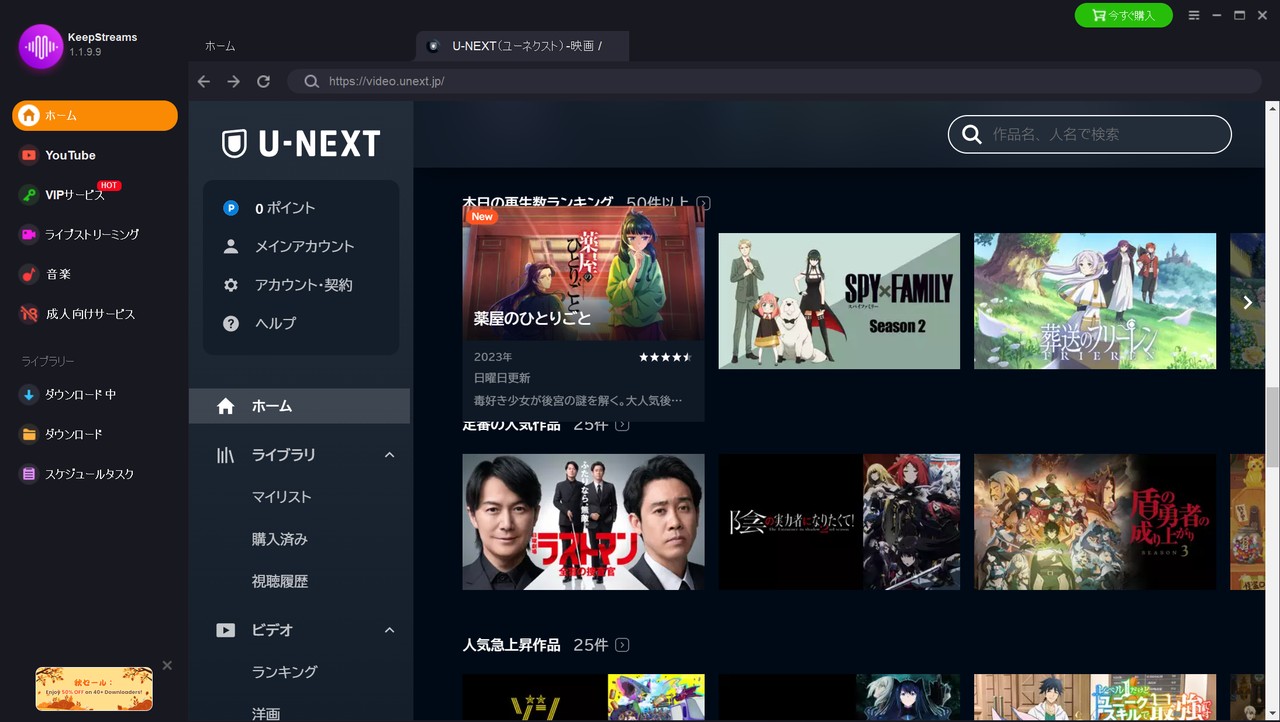The height and width of the screenshot is (722, 1280).
Task: Open U-NEXT ヘルプ from the account panel
Action: 274,323
